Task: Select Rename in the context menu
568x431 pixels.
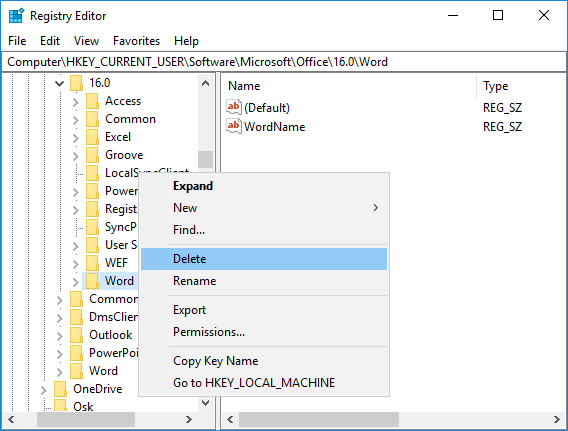Action: 264,281
